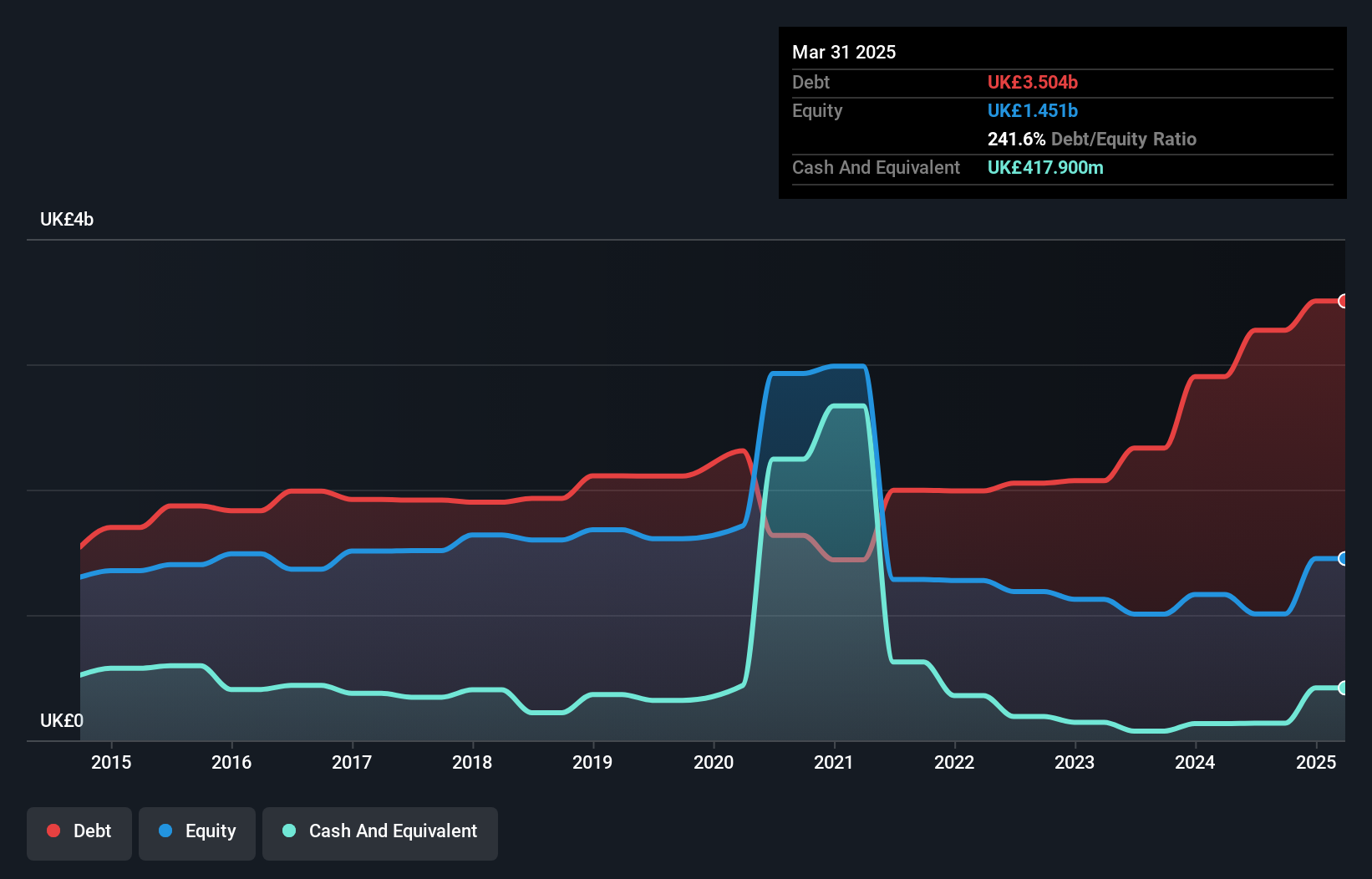Click the 2021 x-axis label

(x=834, y=762)
